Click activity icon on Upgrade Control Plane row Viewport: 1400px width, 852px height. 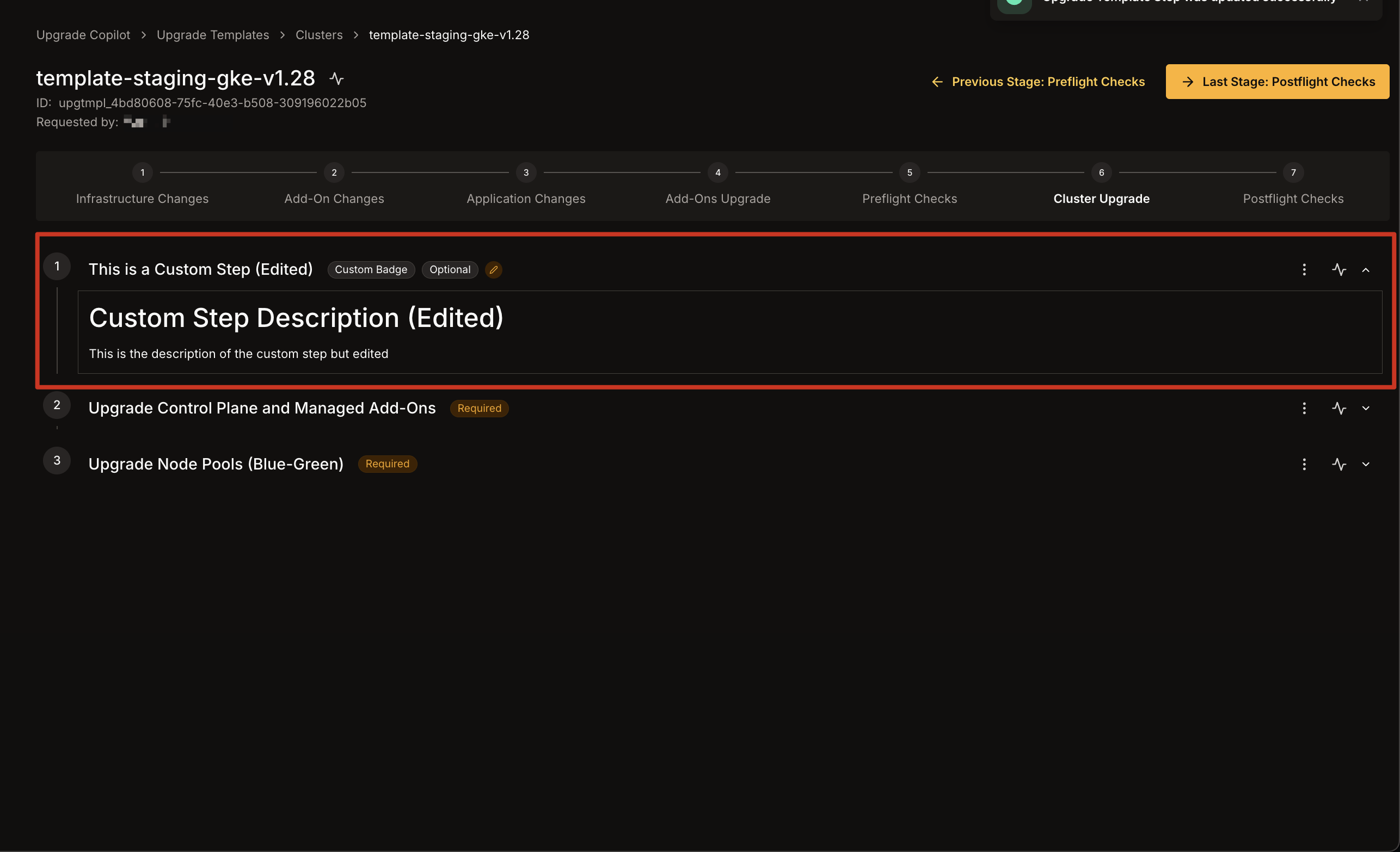(1338, 409)
